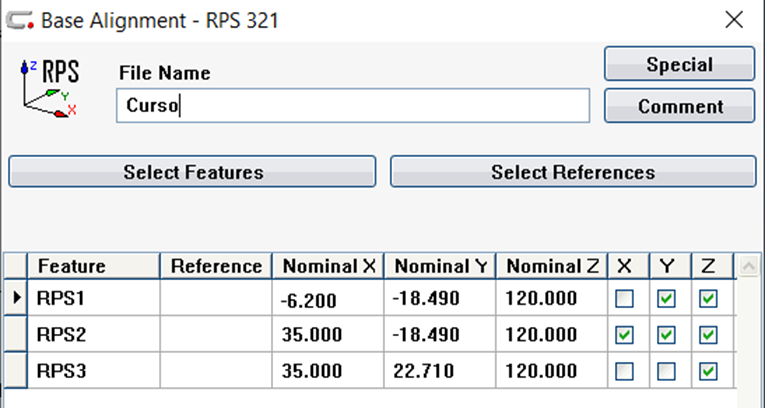Enable X checkbox for RPS1
Screen dimensions: 765x408
coord(625,299)
